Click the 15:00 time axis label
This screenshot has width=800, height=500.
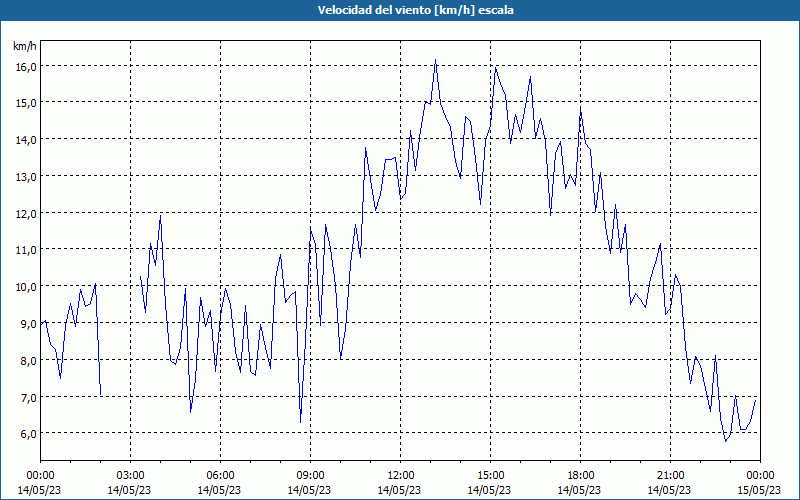(490, 476)
